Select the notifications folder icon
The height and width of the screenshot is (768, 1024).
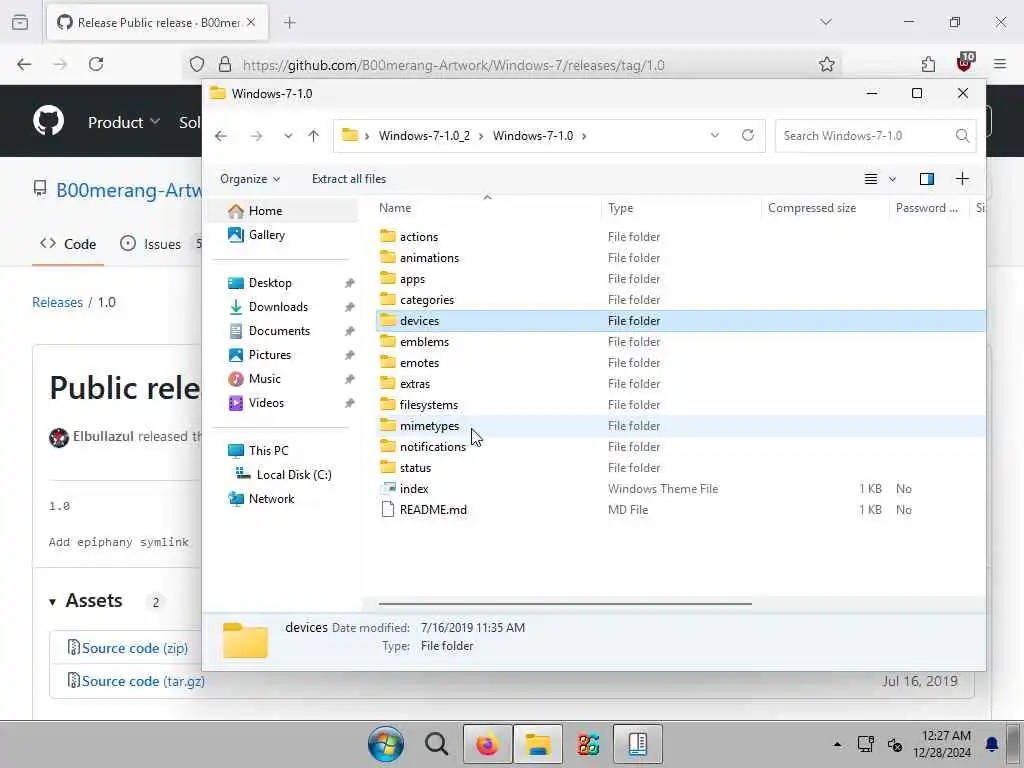tap(388, 446)
